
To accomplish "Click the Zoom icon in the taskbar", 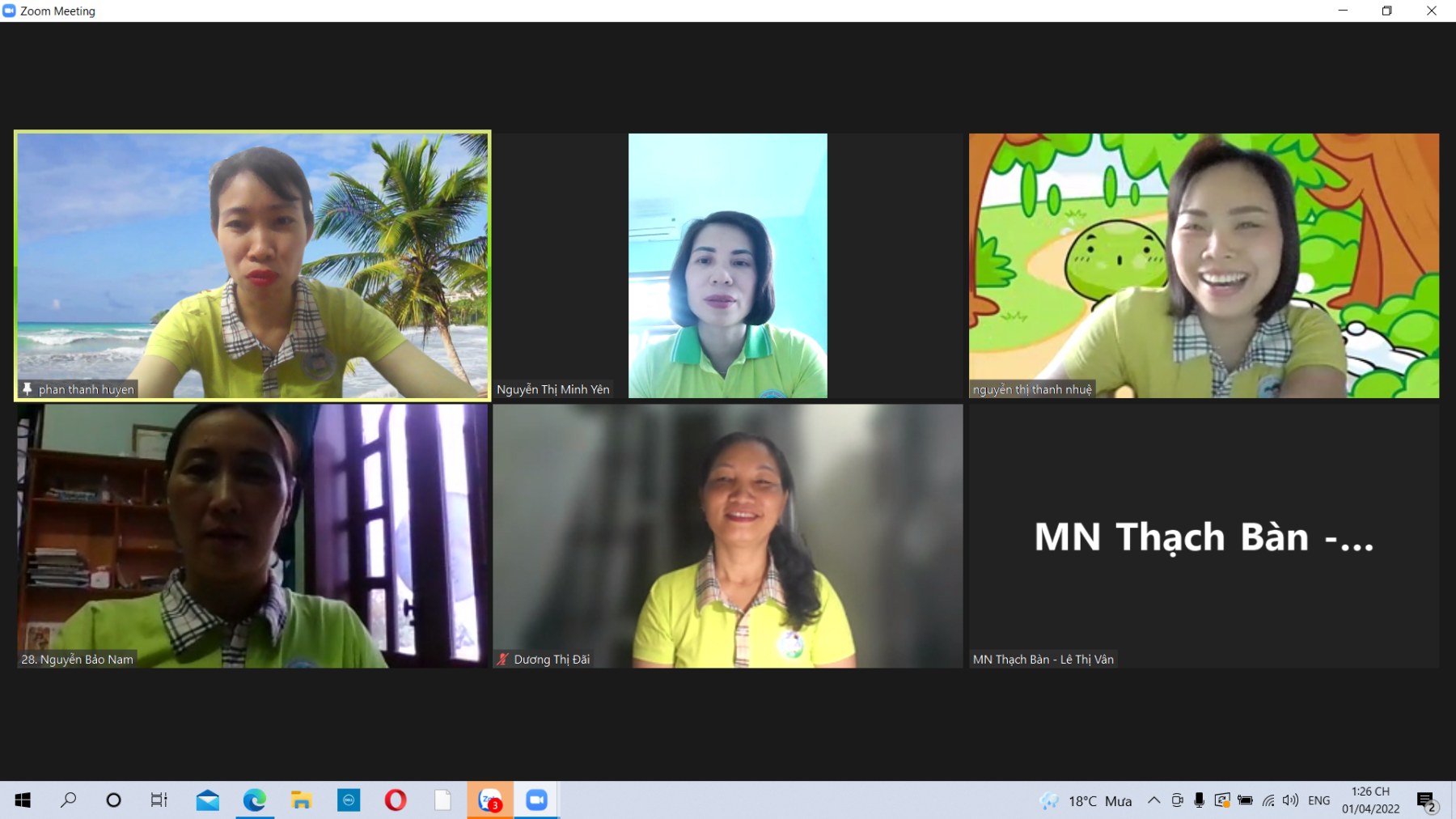I will pyautogui.click(x=536, y=800).
